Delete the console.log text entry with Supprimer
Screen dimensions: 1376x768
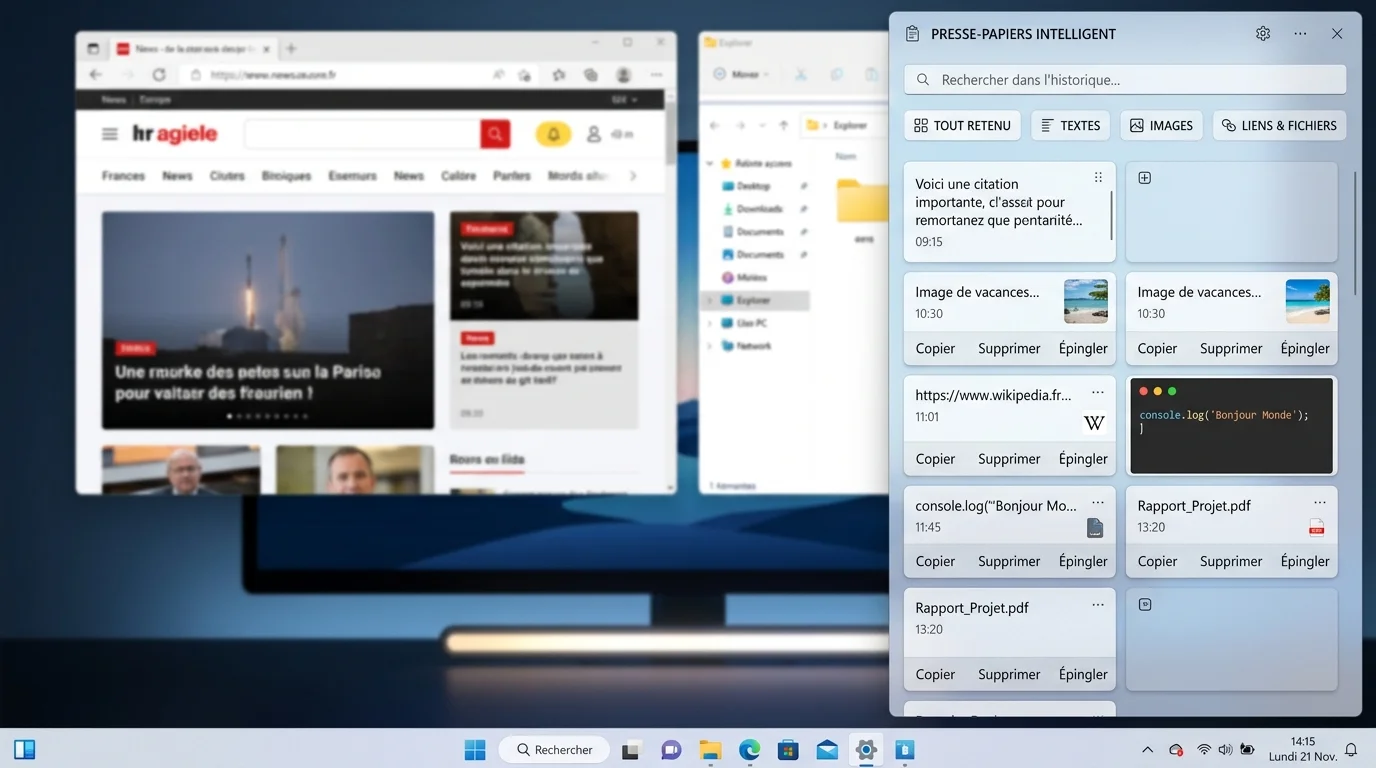[1009, 561]
